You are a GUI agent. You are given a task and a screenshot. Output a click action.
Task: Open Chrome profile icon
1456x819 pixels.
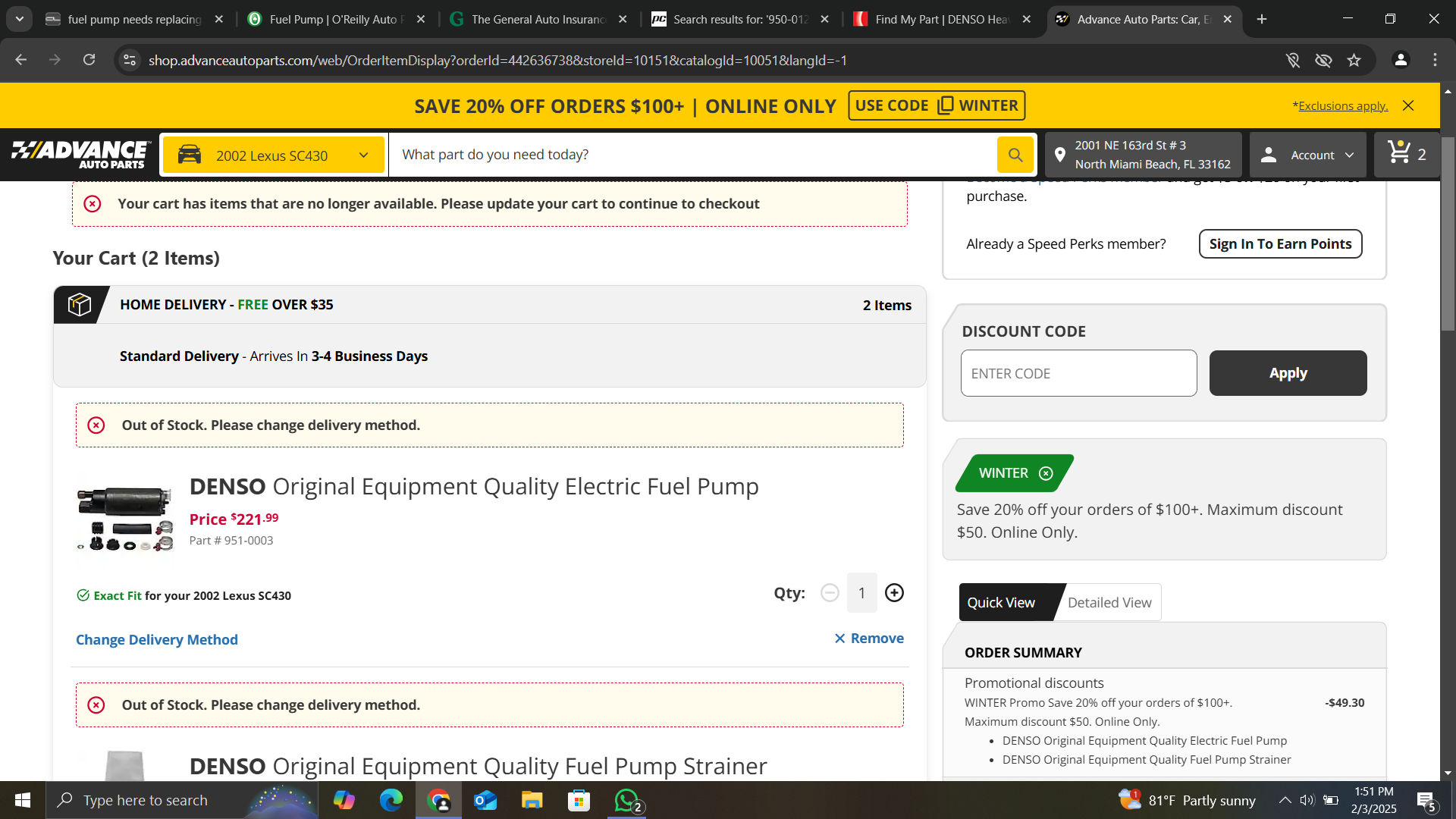coord(1401,60)
